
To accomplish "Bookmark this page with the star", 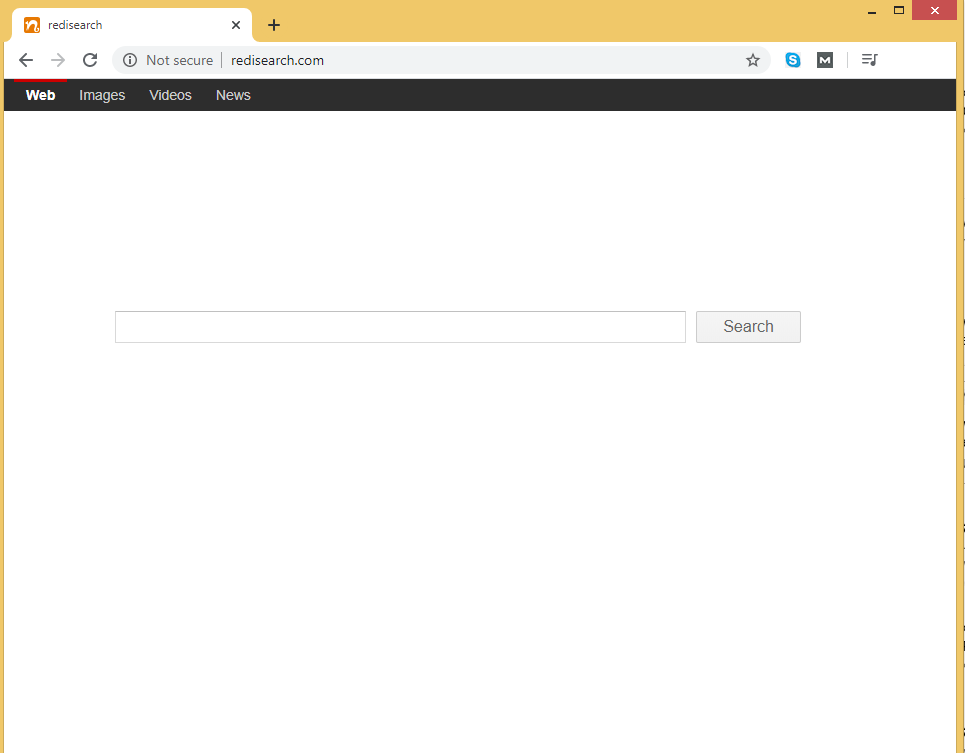I will click(x=753, y=60).
